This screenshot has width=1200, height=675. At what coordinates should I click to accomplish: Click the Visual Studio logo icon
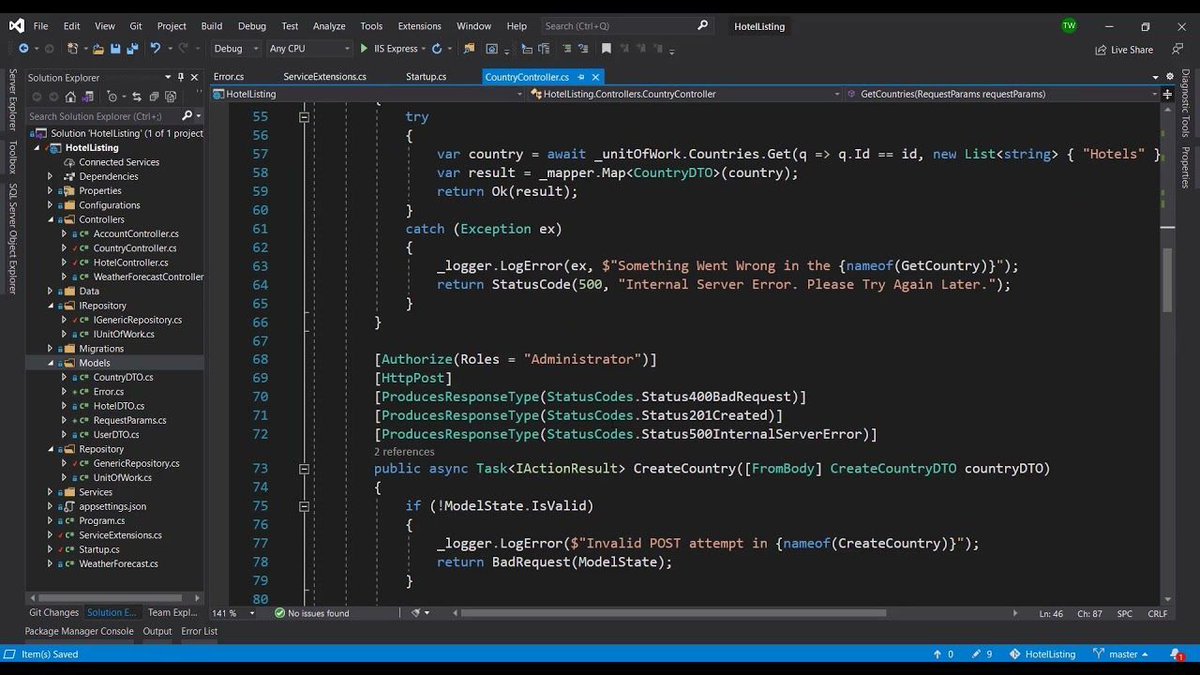[15, 26]
